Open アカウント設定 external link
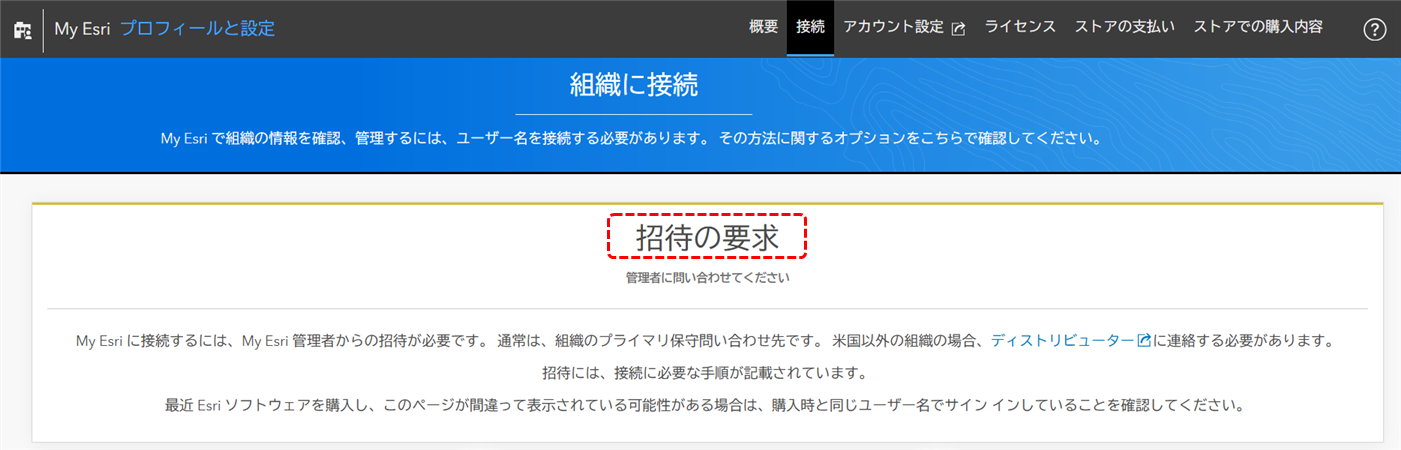 (x=904, y=27)
